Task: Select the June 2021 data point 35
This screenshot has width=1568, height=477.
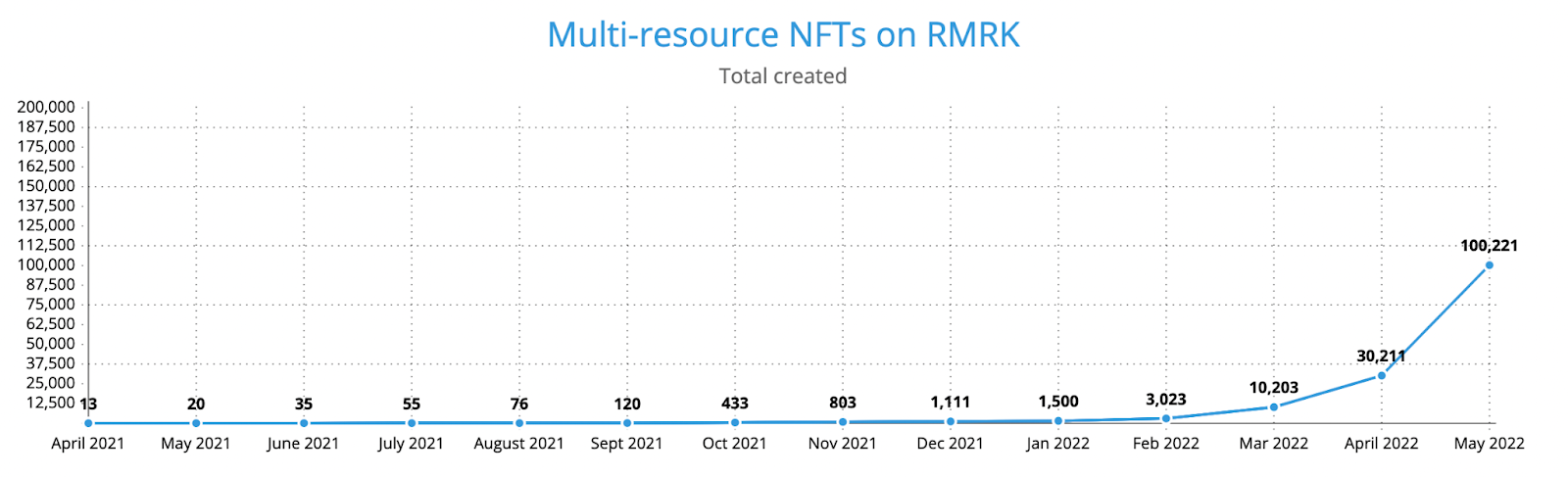Action: 303,423
